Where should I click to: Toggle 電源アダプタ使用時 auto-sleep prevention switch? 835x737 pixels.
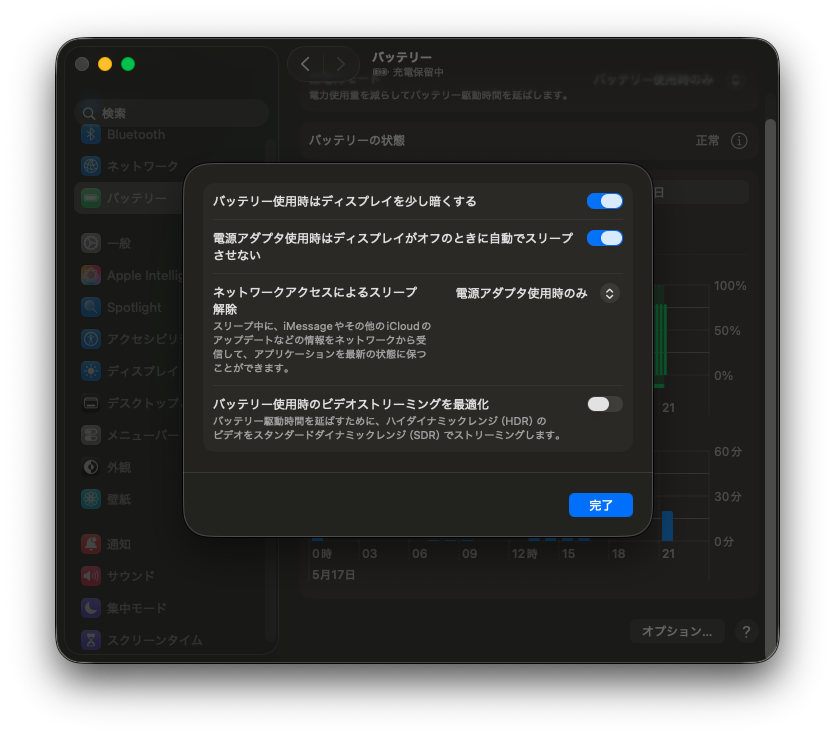pos(604,238)
